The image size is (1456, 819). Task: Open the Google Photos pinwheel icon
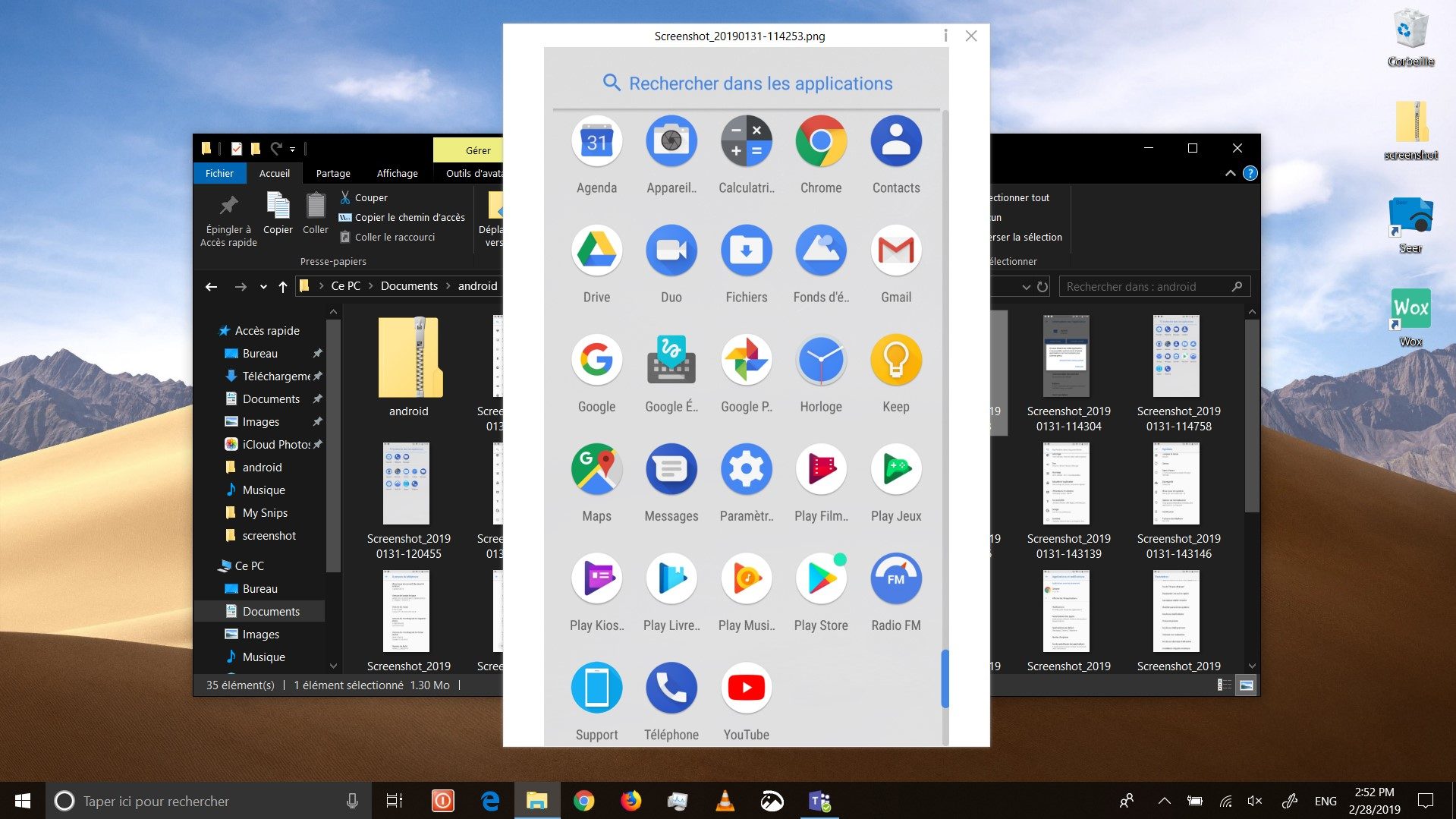tap(746, 360)
